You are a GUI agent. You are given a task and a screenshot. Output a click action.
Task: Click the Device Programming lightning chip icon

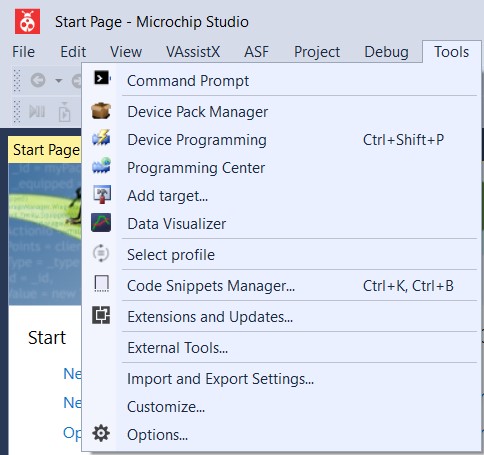[x=101, y=138]
